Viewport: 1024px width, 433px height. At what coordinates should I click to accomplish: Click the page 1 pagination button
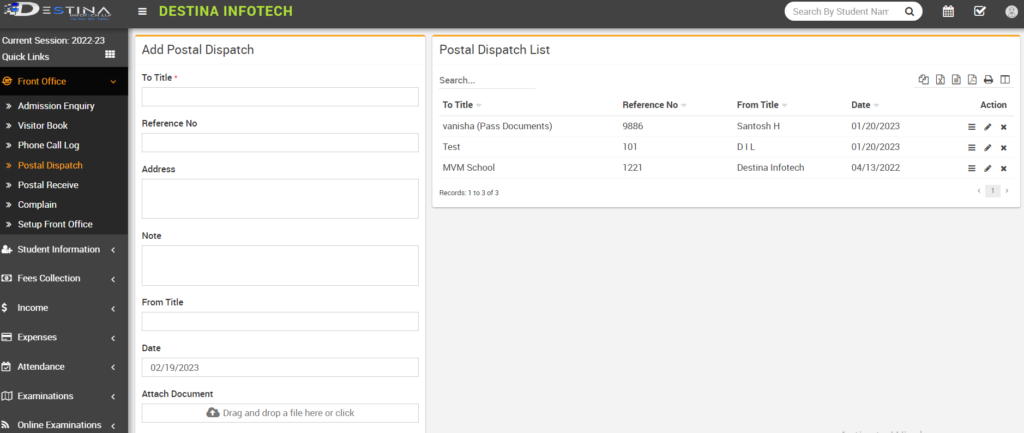[992, 190]
